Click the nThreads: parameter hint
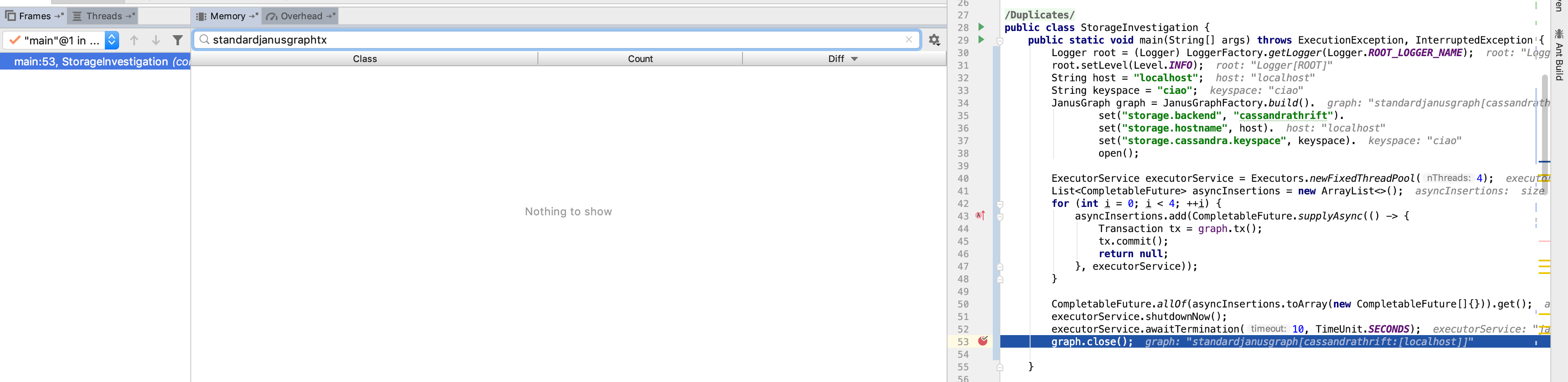 [1448, 178]
